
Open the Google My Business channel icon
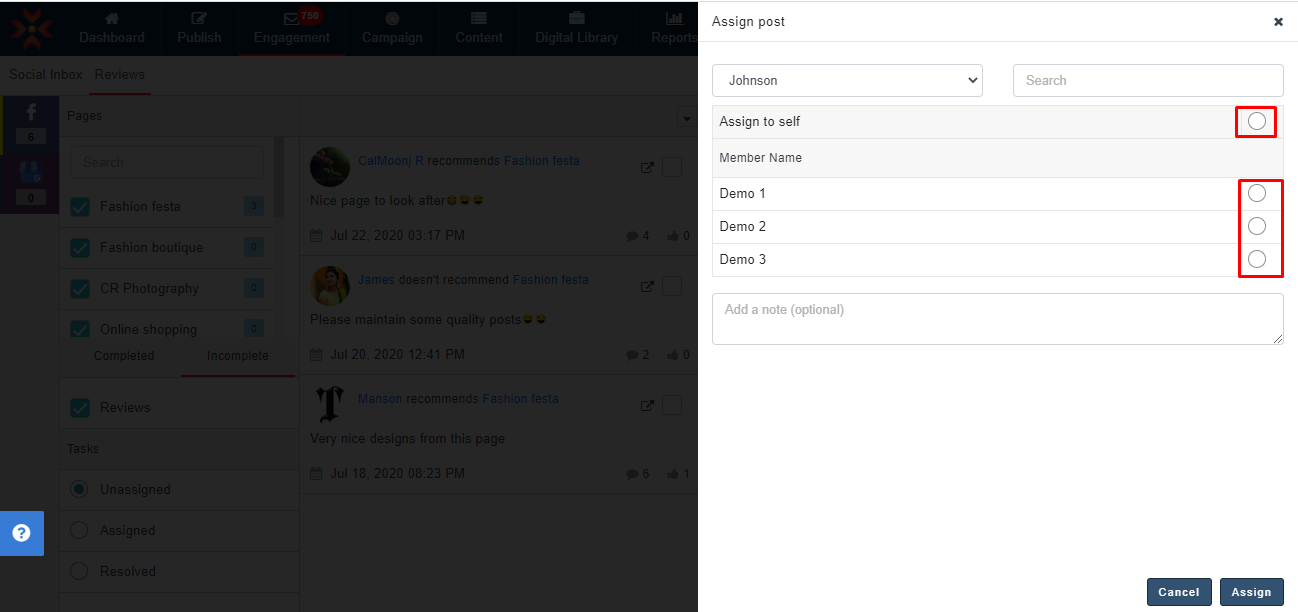[x=30, y=171]
